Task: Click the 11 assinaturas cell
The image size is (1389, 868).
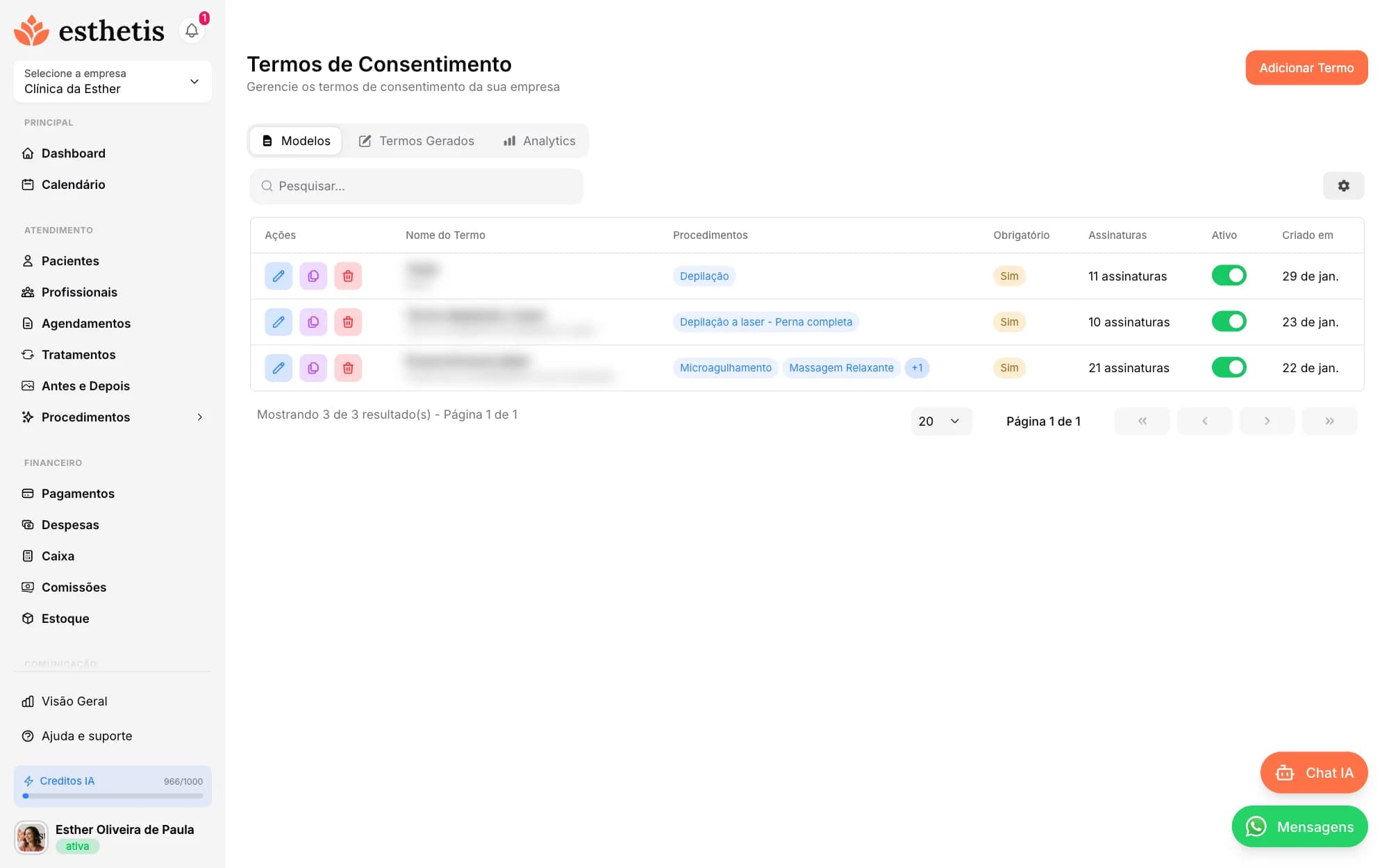Action: 1127,276
